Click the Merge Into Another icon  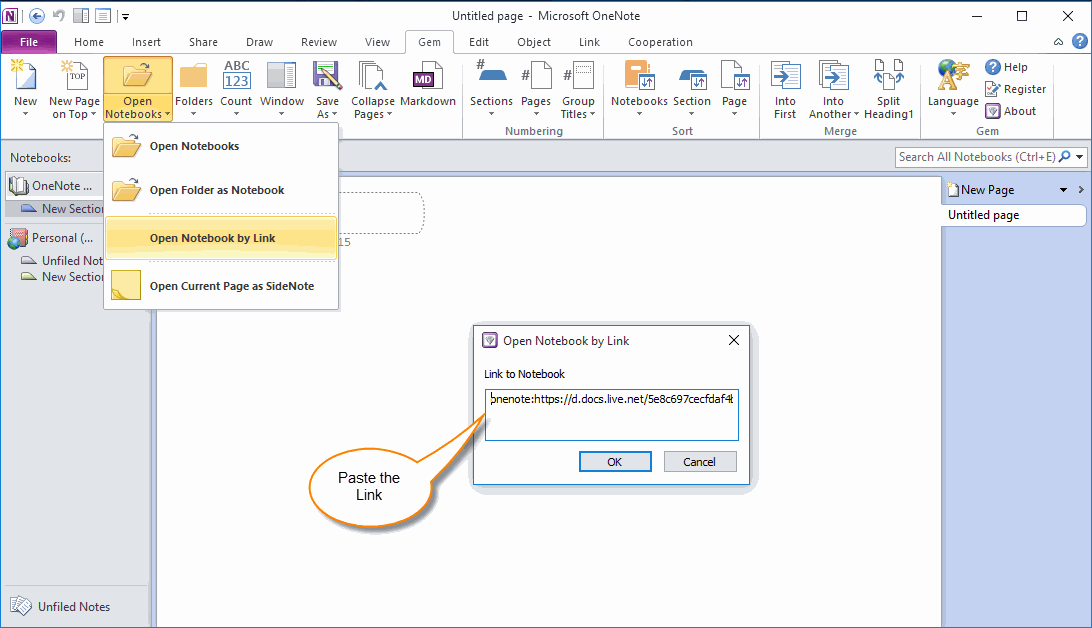click(833, 75)
